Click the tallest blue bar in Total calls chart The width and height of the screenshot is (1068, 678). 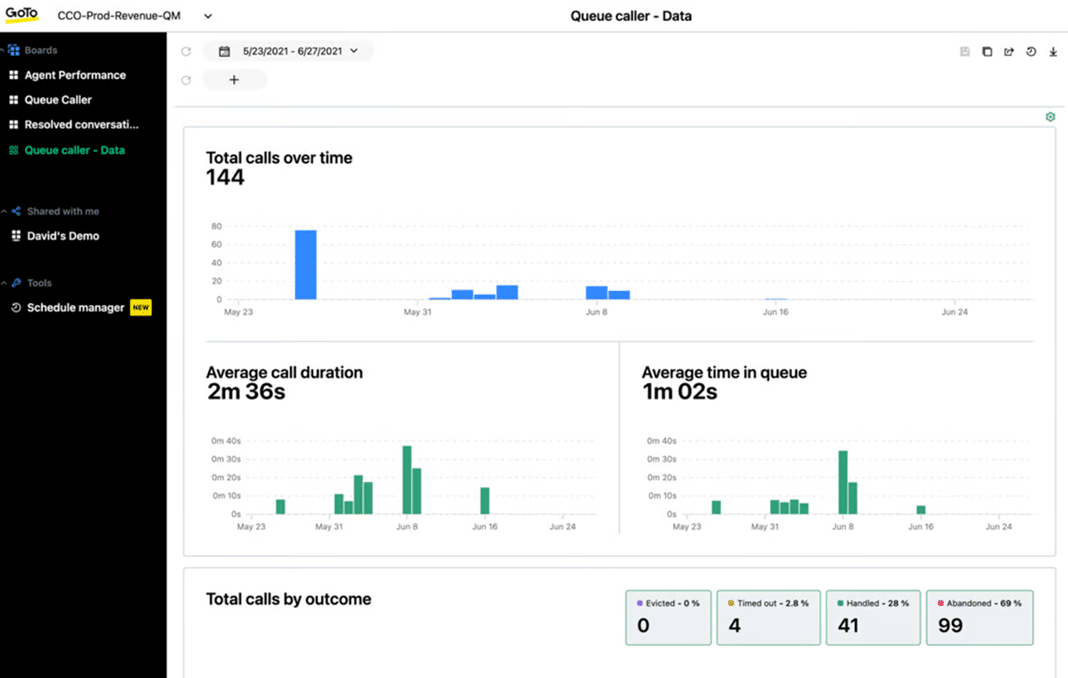(305, 265)
